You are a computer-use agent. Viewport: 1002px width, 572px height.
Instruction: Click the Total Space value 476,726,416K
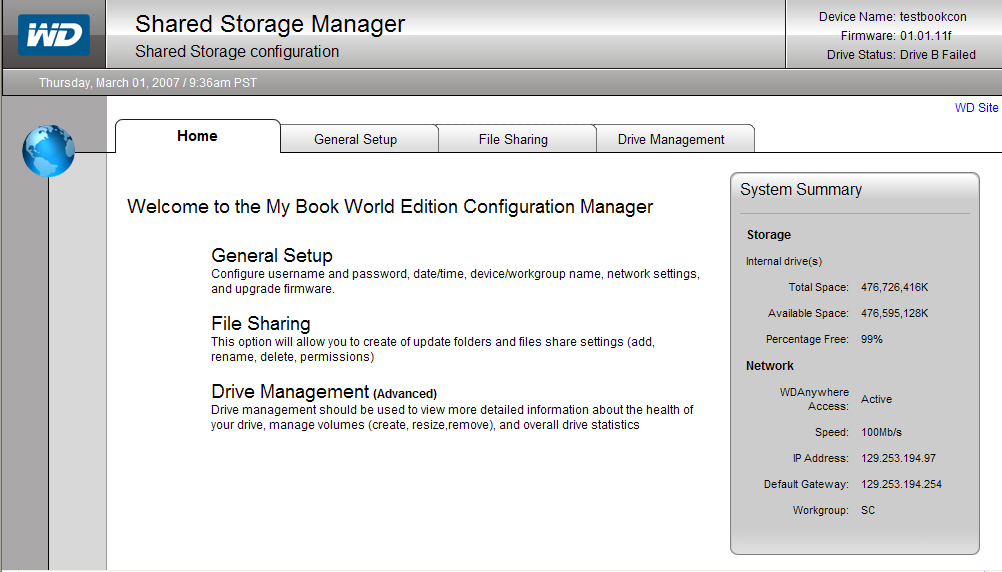[895, 288]
